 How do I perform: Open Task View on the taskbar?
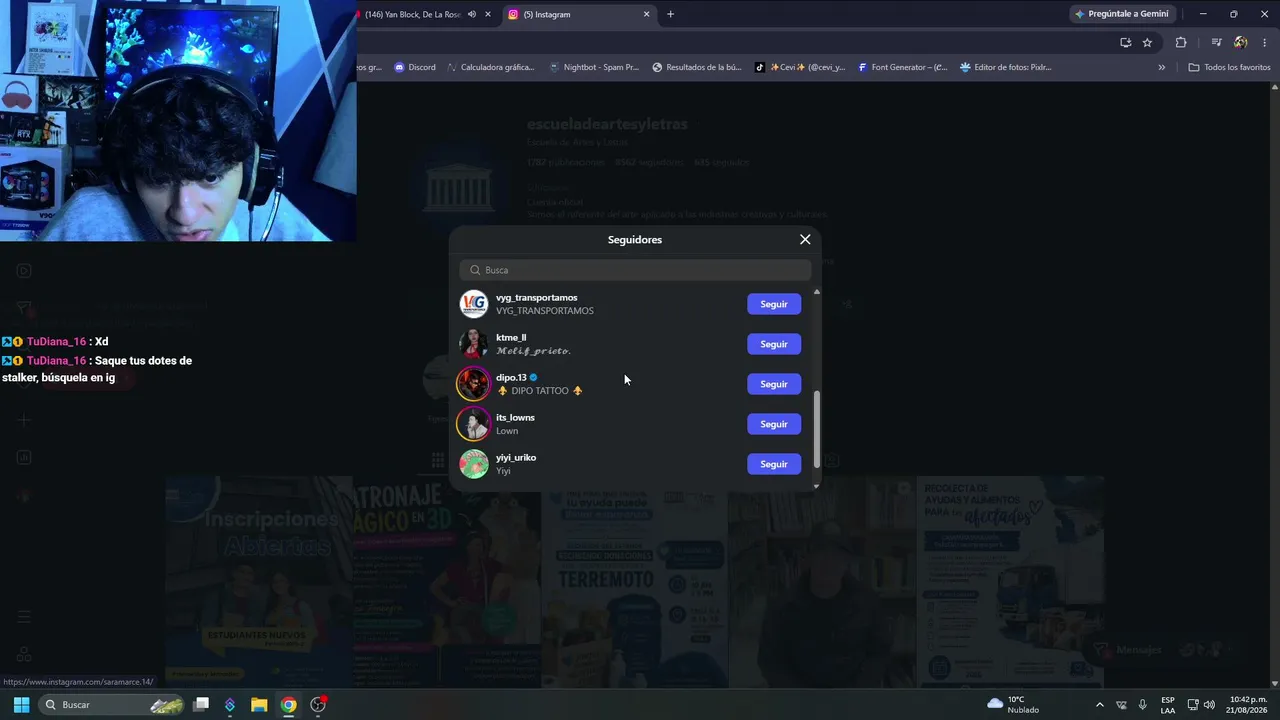(201, 705)
